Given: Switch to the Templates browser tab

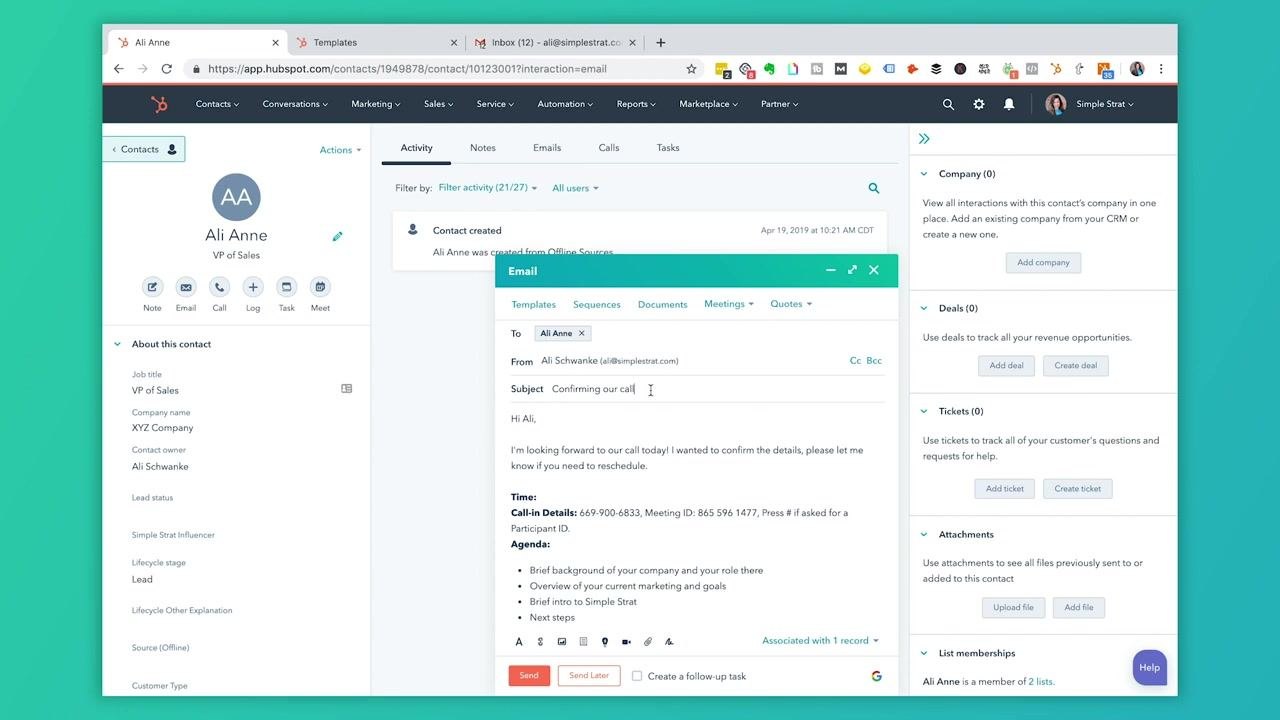Looking at the screenshot, I should pos(376,43).
